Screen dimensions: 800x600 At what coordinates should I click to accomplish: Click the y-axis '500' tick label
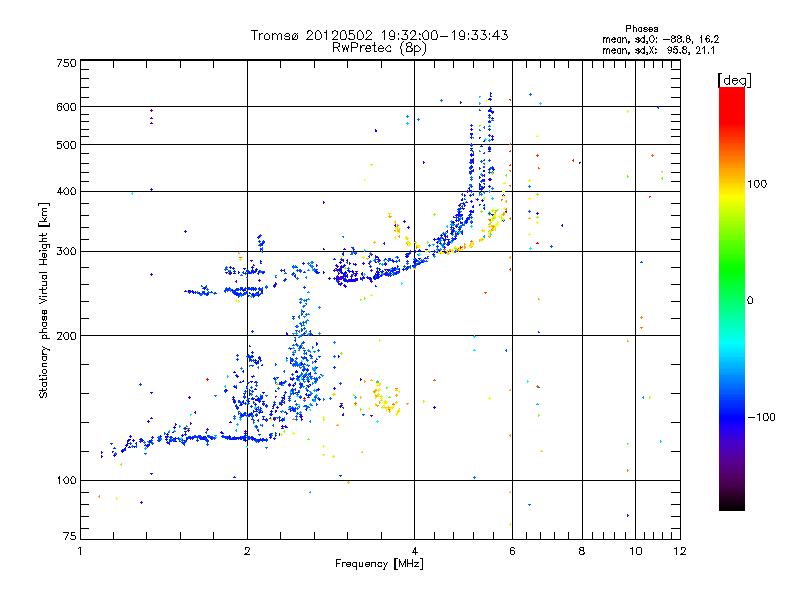(66, 145)
